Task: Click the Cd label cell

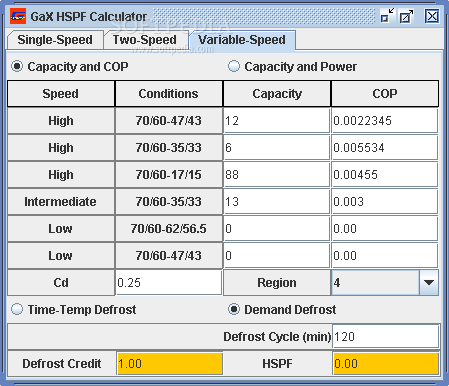Action: pos(61,283)
